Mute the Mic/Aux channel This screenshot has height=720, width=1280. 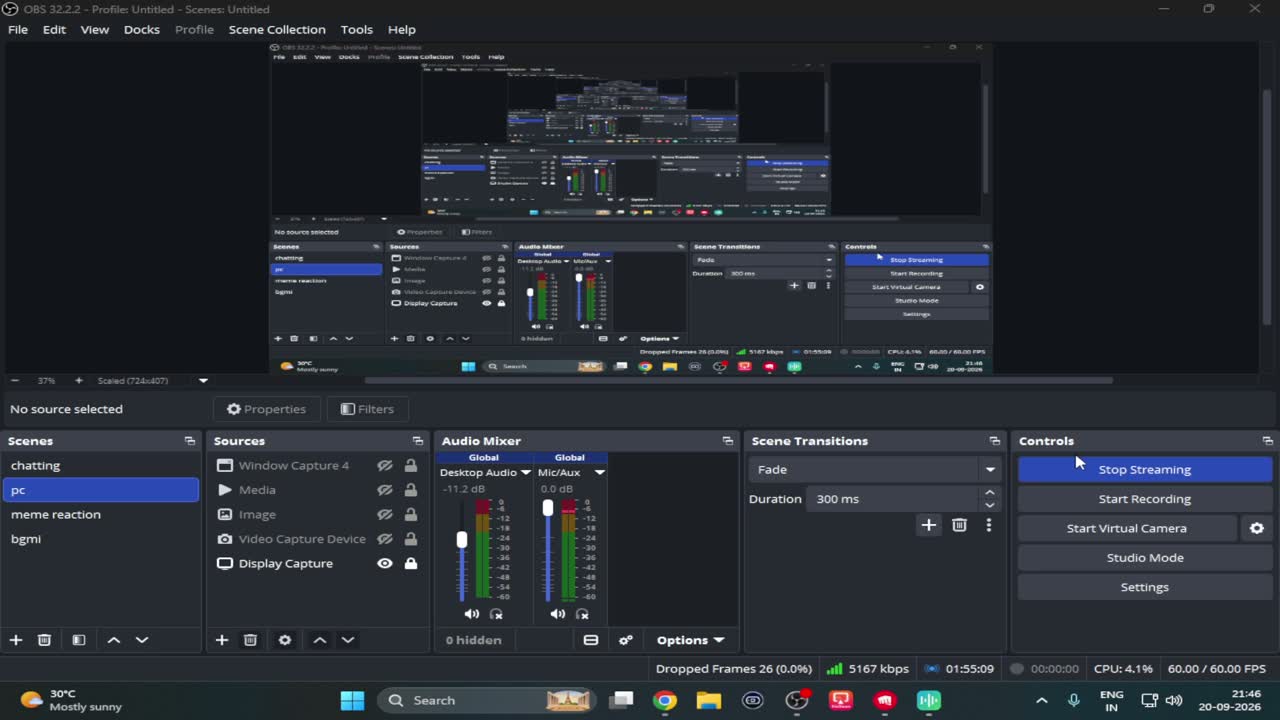click(x=558, y=614)
